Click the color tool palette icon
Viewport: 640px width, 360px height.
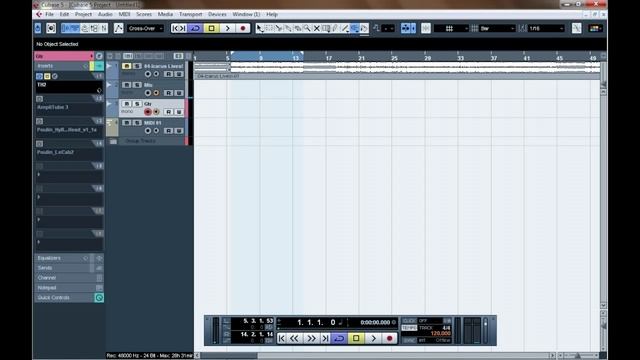(x=595, y=28)
